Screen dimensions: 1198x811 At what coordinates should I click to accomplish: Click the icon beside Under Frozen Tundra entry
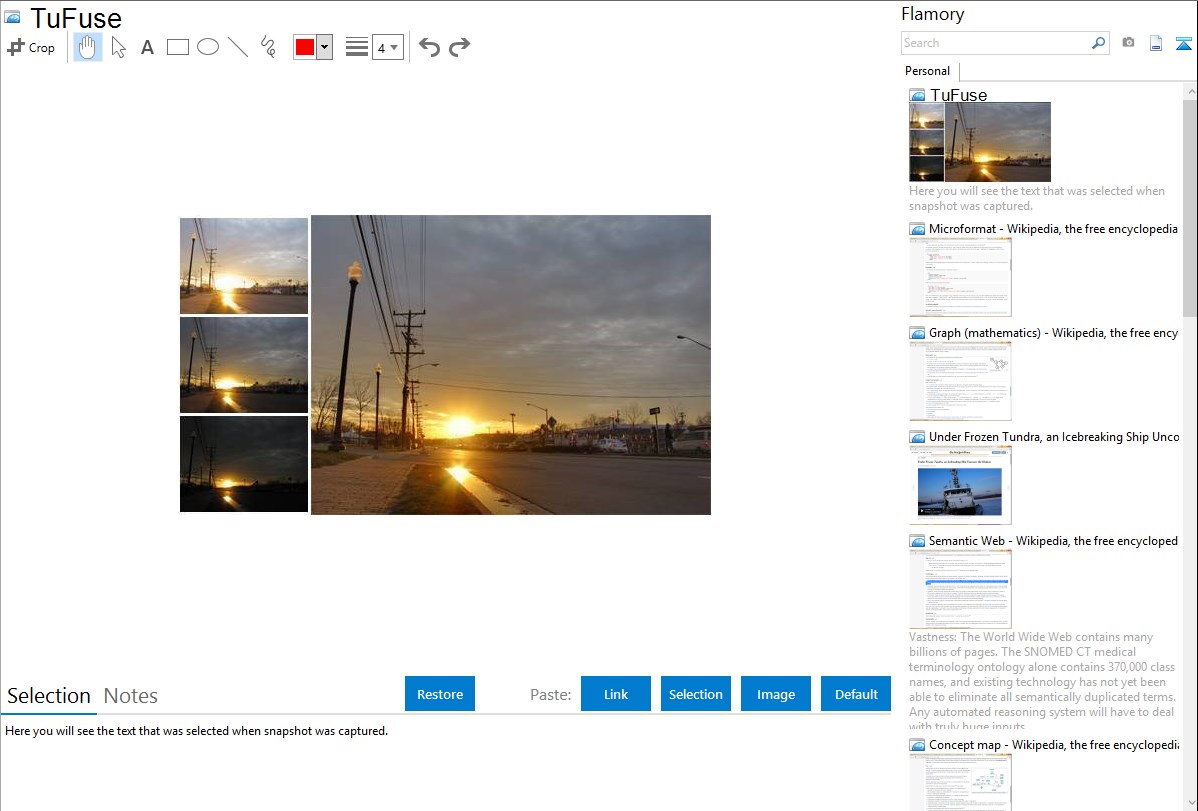click(918, 436)
